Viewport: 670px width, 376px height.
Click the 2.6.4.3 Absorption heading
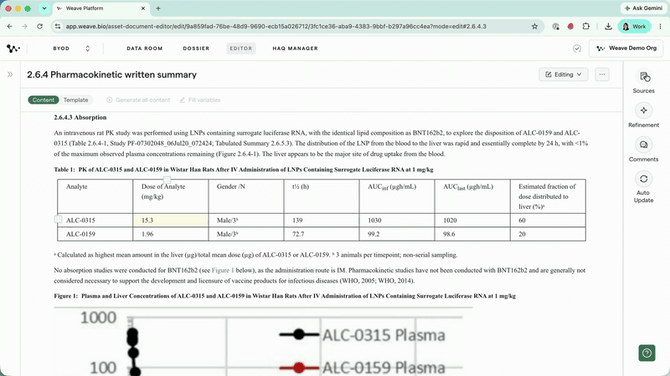[80, 117]
